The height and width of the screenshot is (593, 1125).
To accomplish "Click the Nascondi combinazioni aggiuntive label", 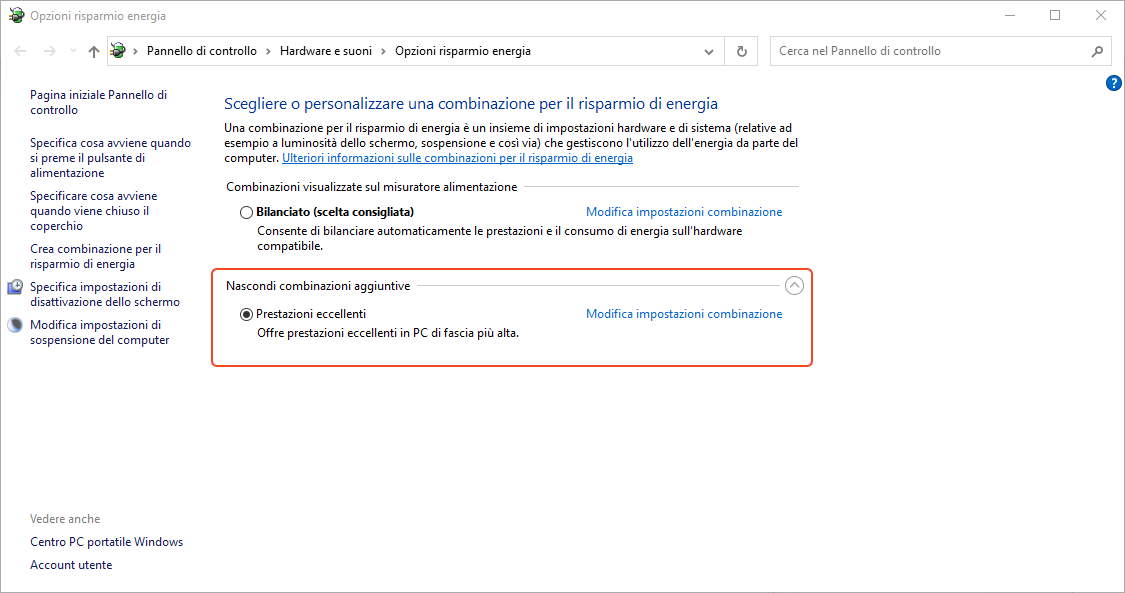I will coord(318,285).
